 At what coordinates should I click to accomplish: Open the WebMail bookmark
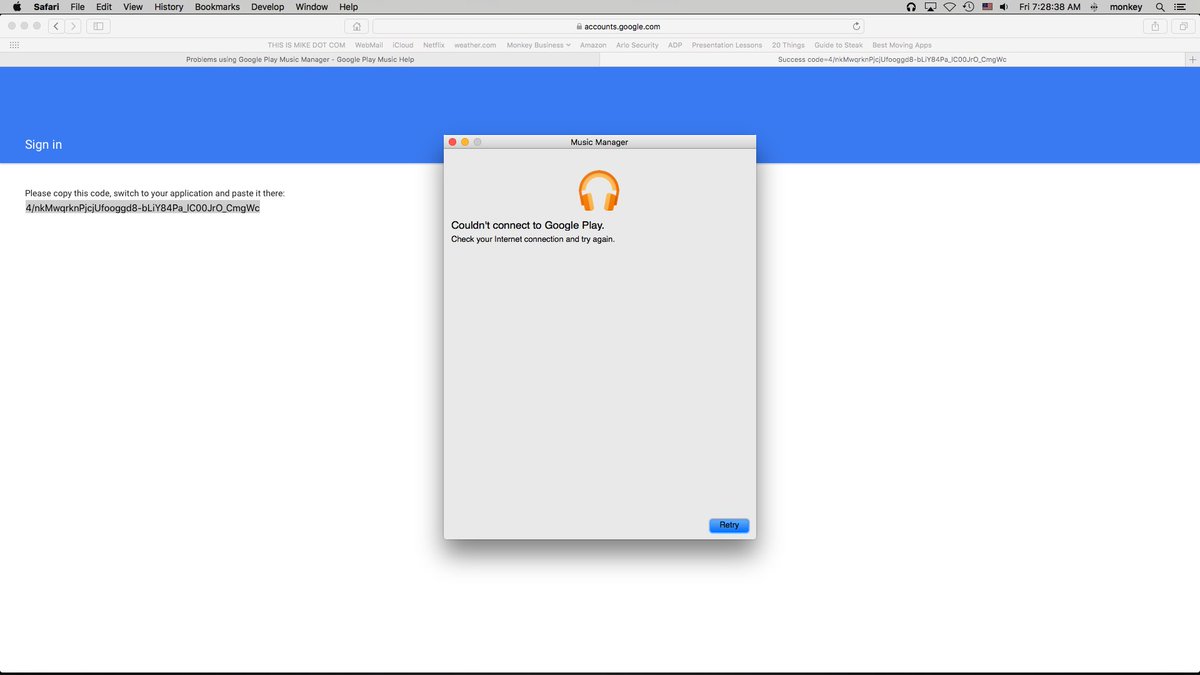tap(369, 45)
